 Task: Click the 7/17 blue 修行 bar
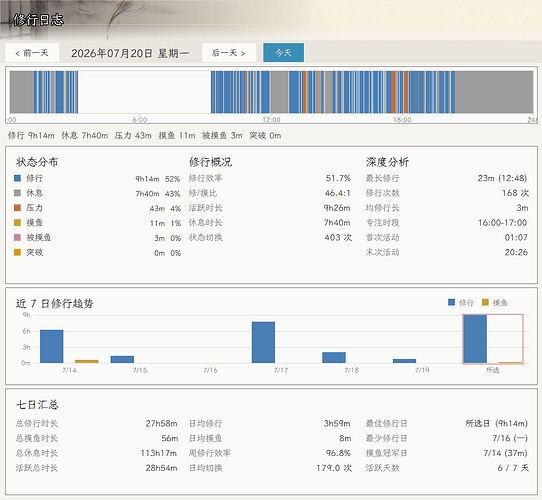coord(263,342)
